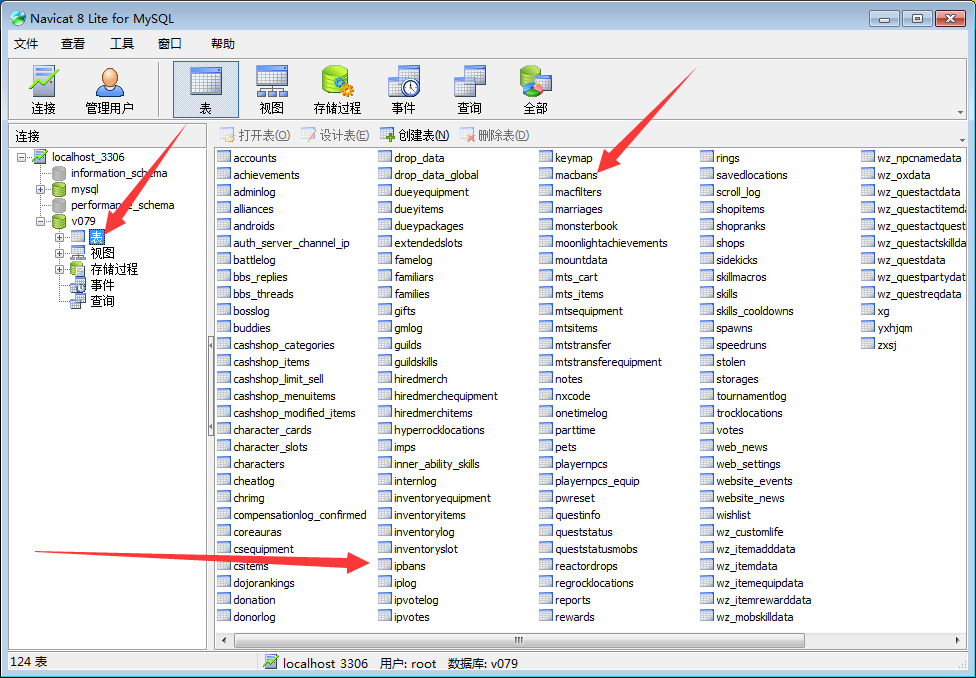The image size is (976, 678).
Task: Collapse the localhost_3306 connection node
Action: [x=22, y=157]
